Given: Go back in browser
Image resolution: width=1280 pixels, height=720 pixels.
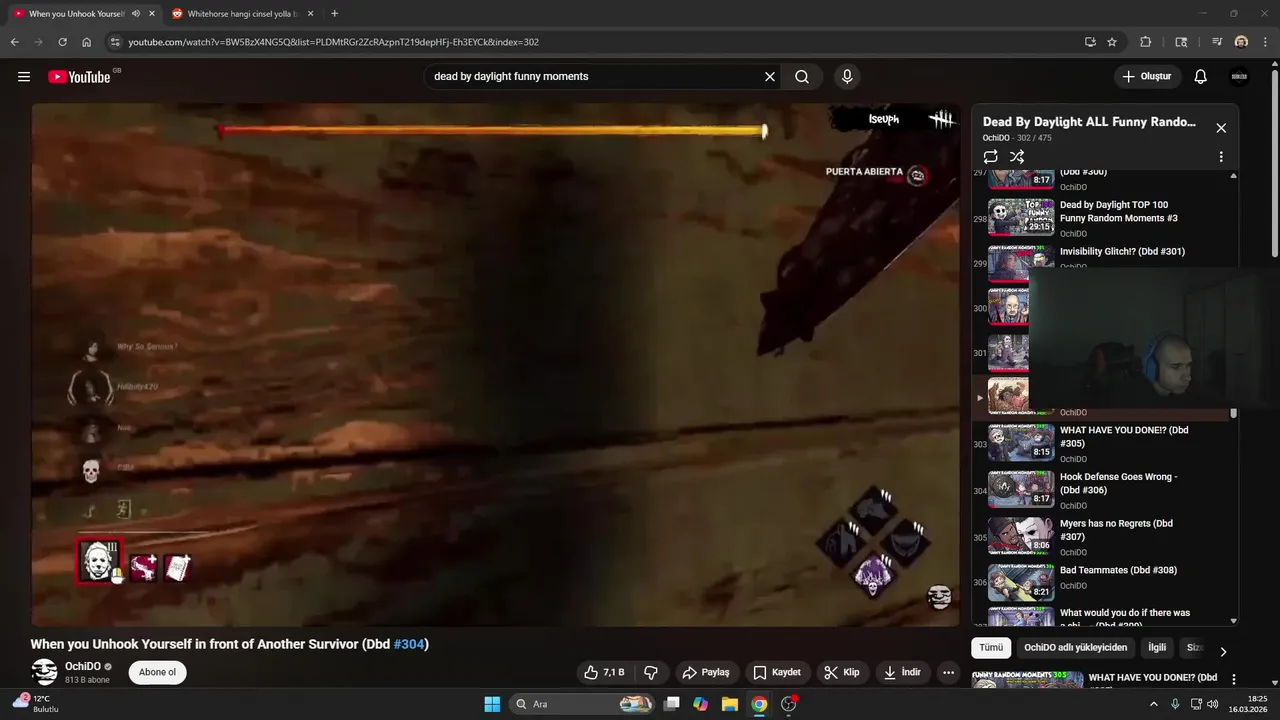Looking at the screenshot, I should [15, 42].
